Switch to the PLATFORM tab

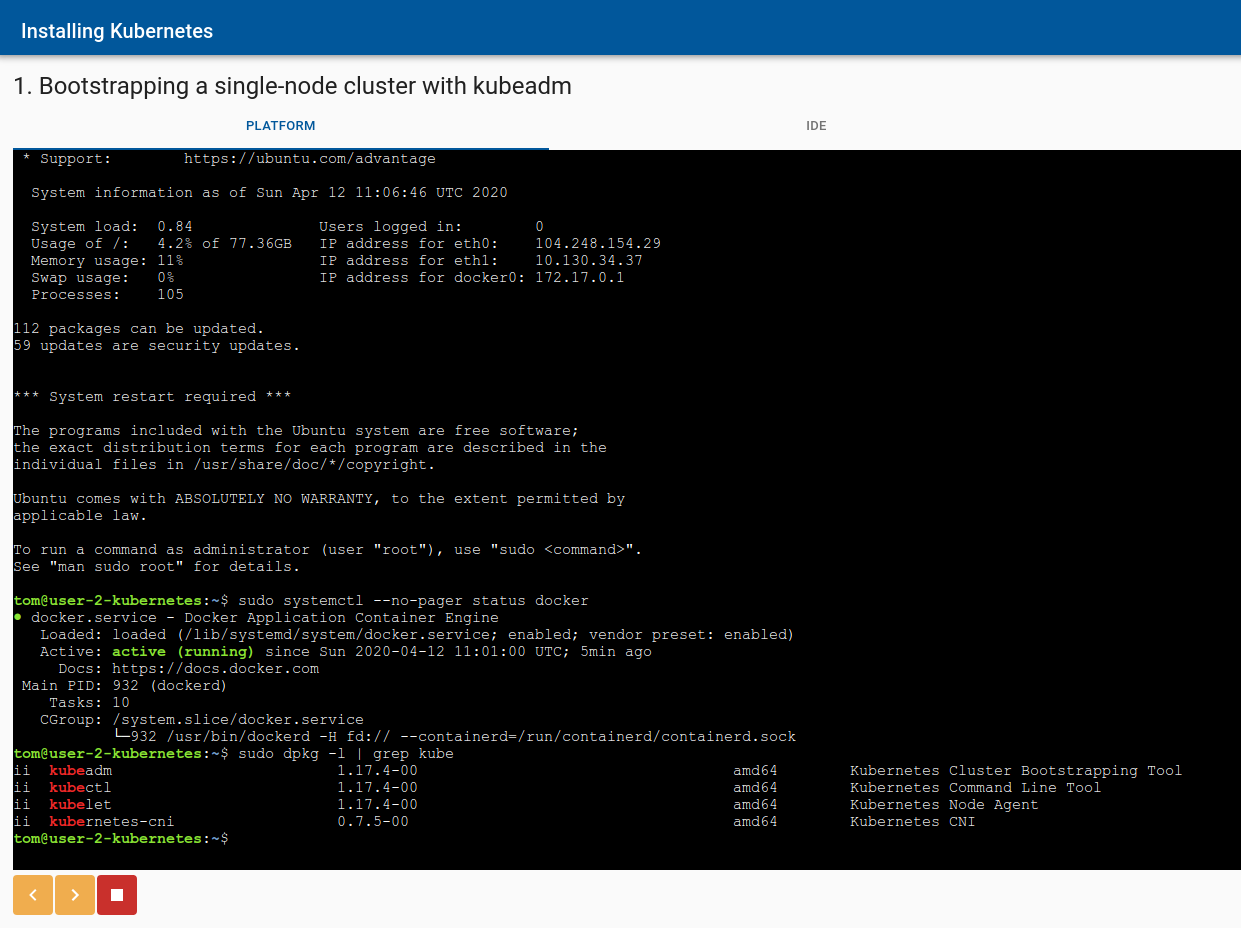[281, 126]
